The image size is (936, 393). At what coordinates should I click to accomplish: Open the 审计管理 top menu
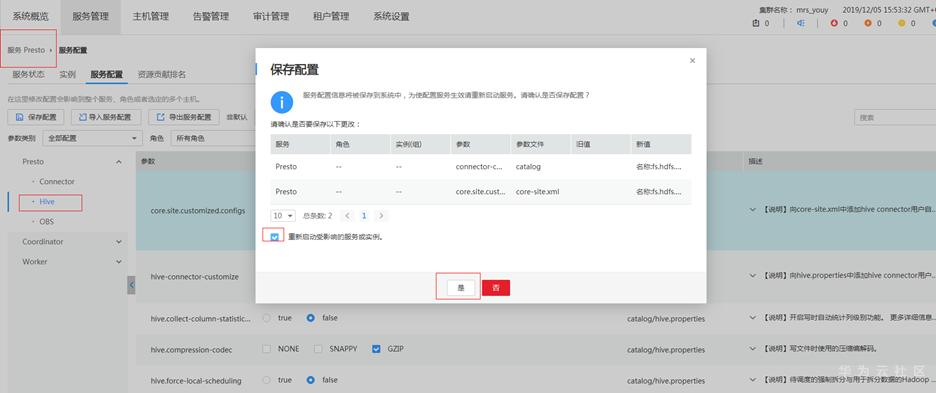271,17
